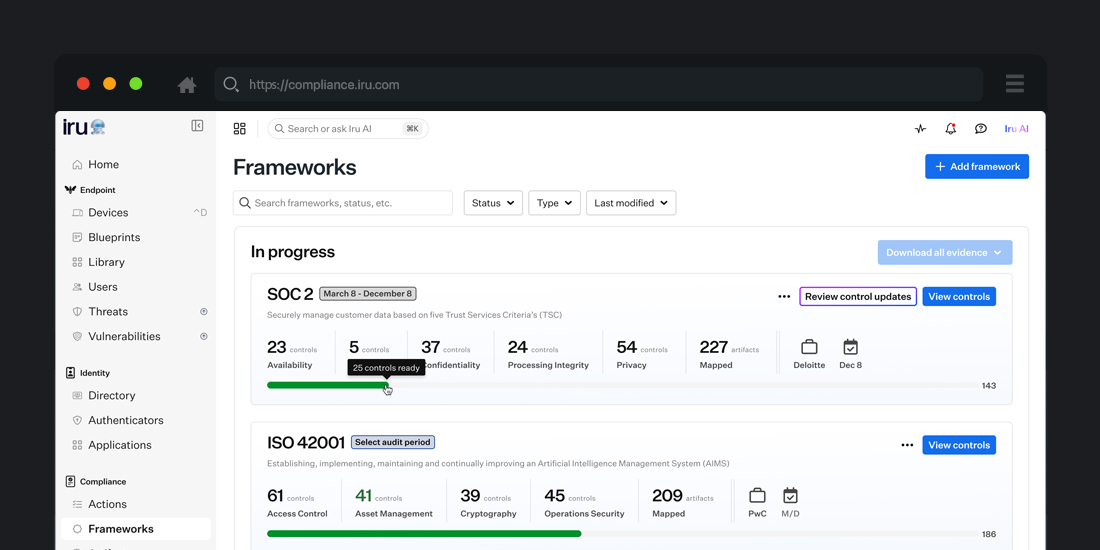Click the Deloitte briefcase icon
Screen dimensions: 1100x550
click(x=809, y=347)
